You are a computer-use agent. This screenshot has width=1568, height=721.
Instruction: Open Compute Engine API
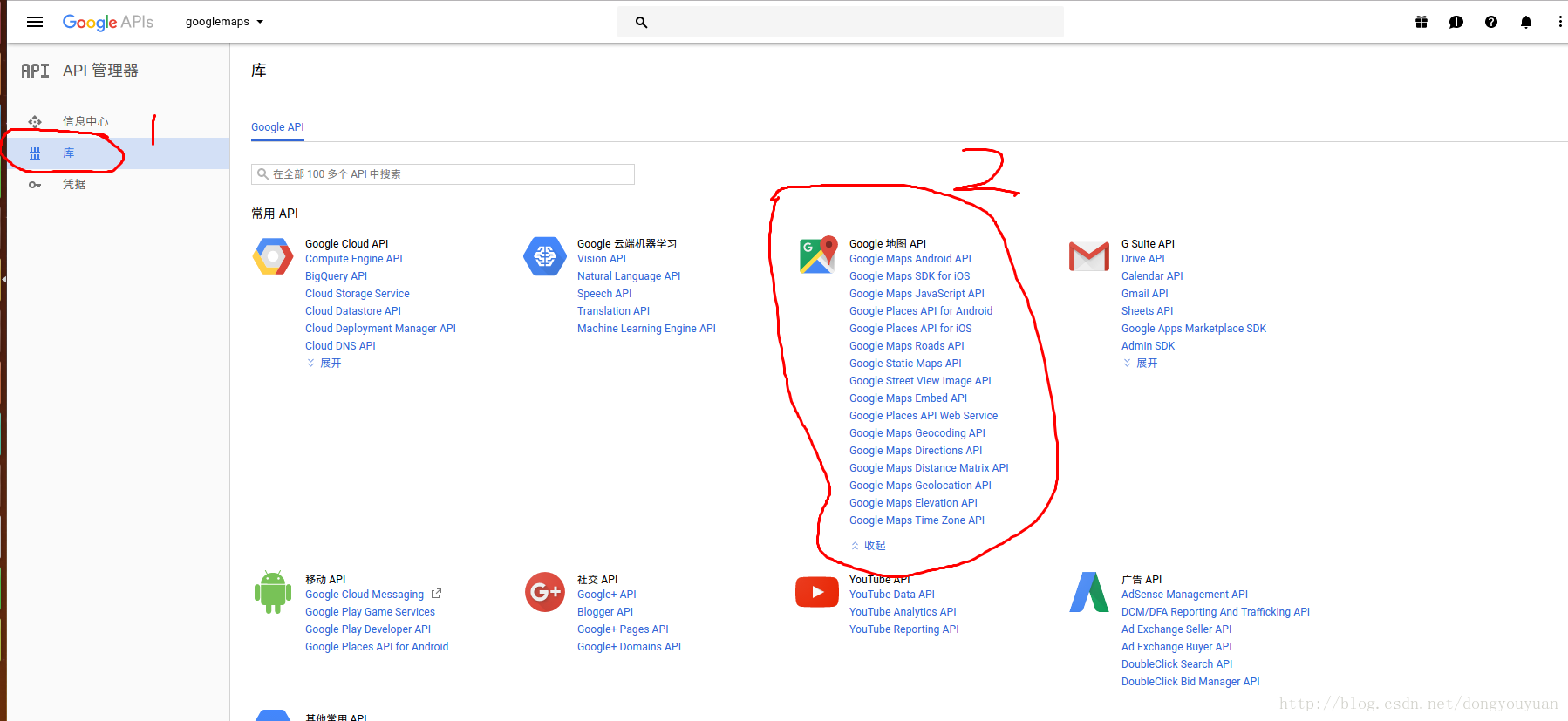(354, 259)
